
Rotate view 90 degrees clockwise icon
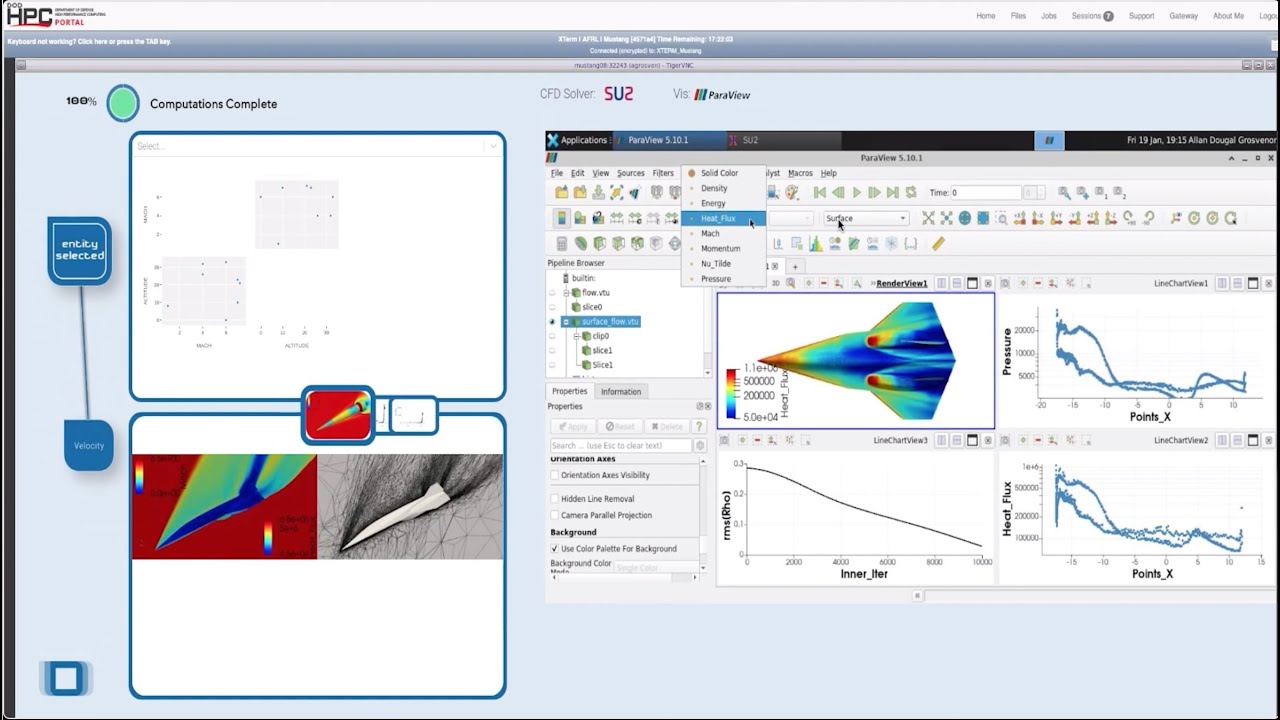pyautogui.click(x=1130, y=218)
